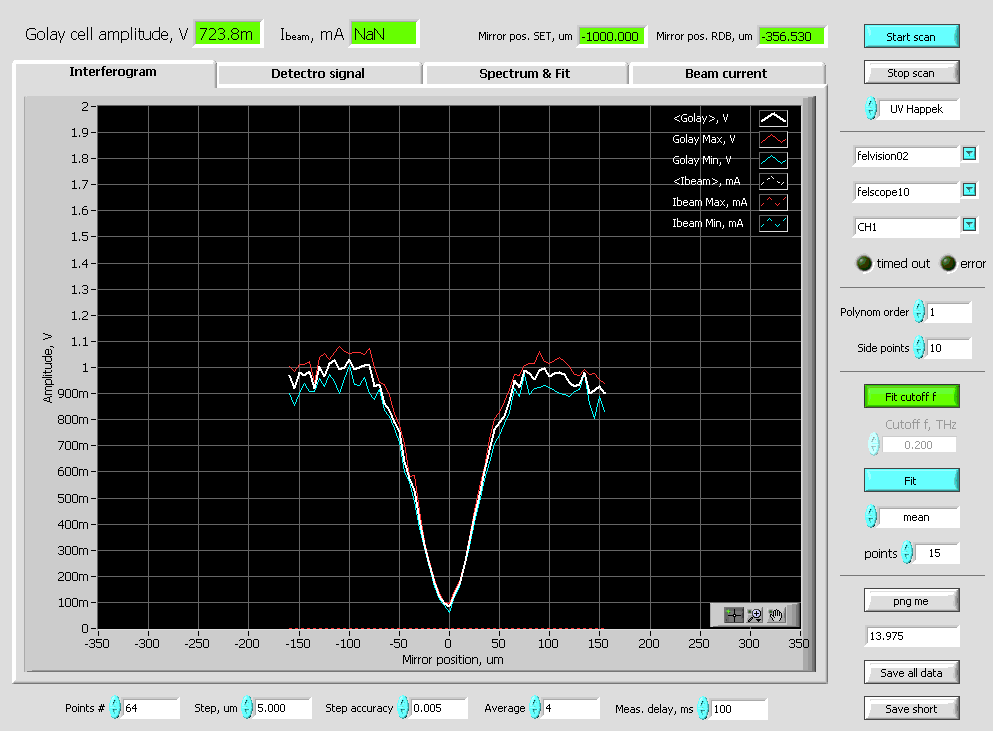Image resolution: width=993 pixels, height=731 pixels.
Task: Click Save all data button
Action: coord(911,673)
